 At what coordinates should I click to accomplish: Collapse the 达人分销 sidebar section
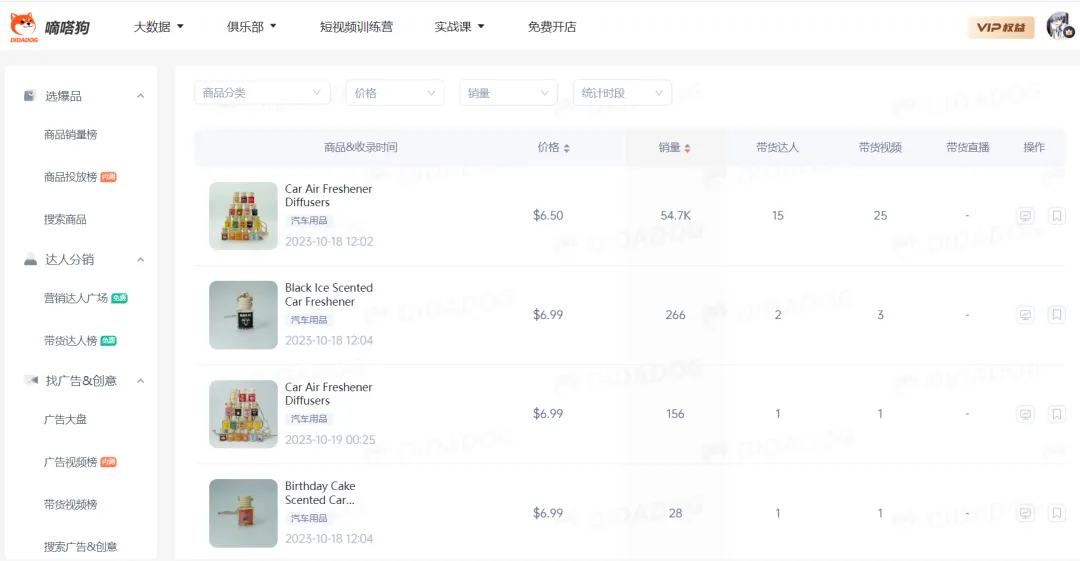141,260
